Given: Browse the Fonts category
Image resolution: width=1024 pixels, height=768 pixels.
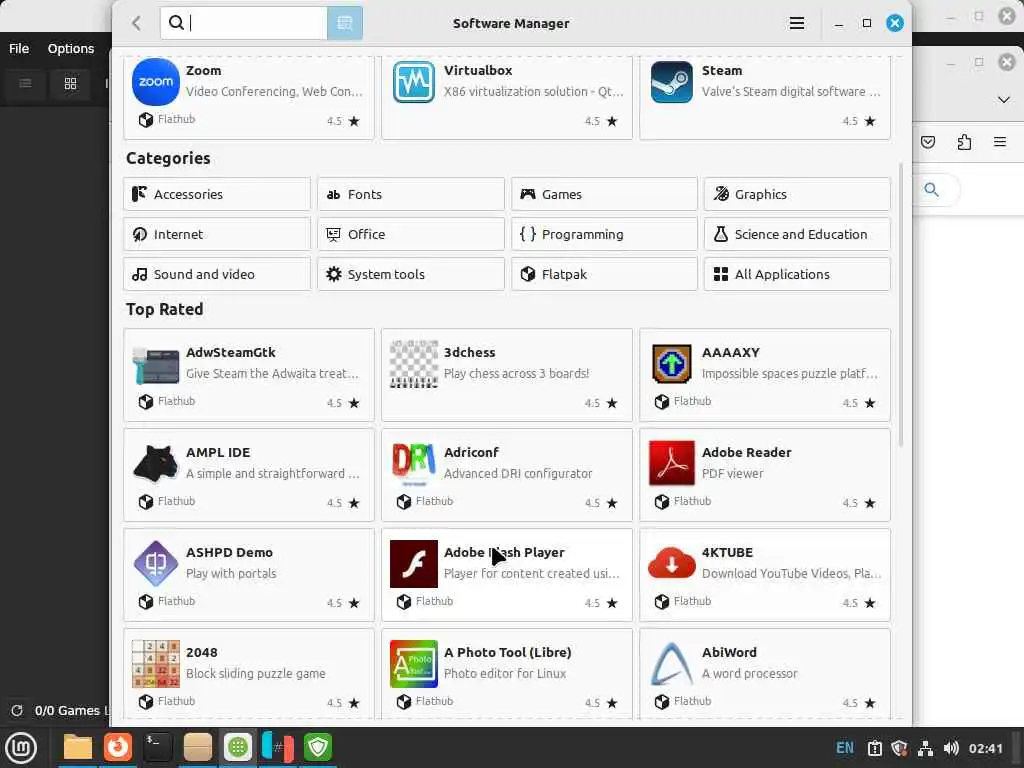Looking at the screenshot, I should pos(410,194).
